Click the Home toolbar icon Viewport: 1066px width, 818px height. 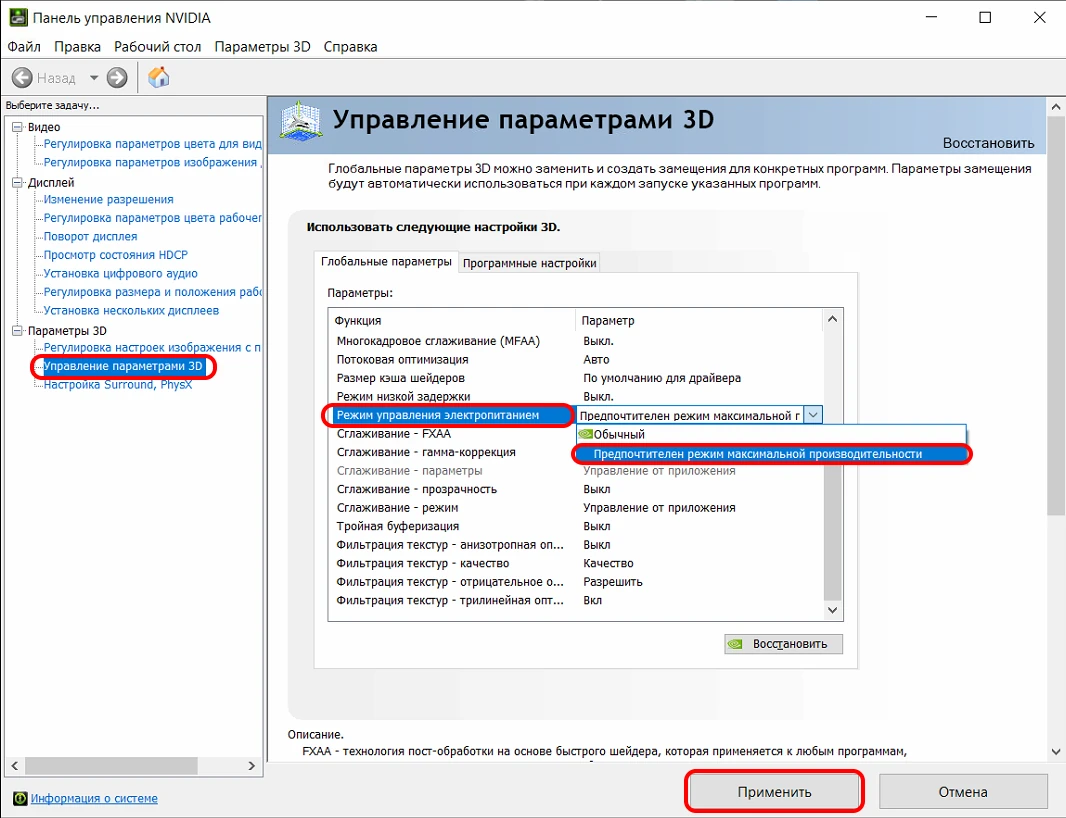158,77
